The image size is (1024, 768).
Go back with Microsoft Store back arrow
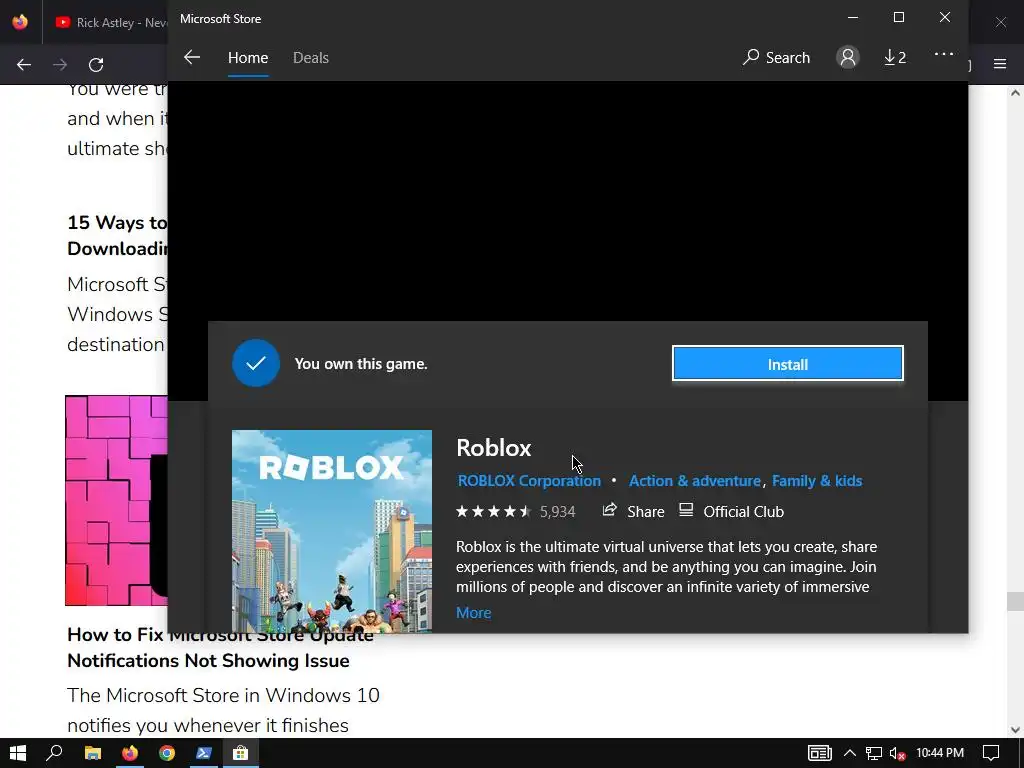pyautogui.click(x=191, y=57)
